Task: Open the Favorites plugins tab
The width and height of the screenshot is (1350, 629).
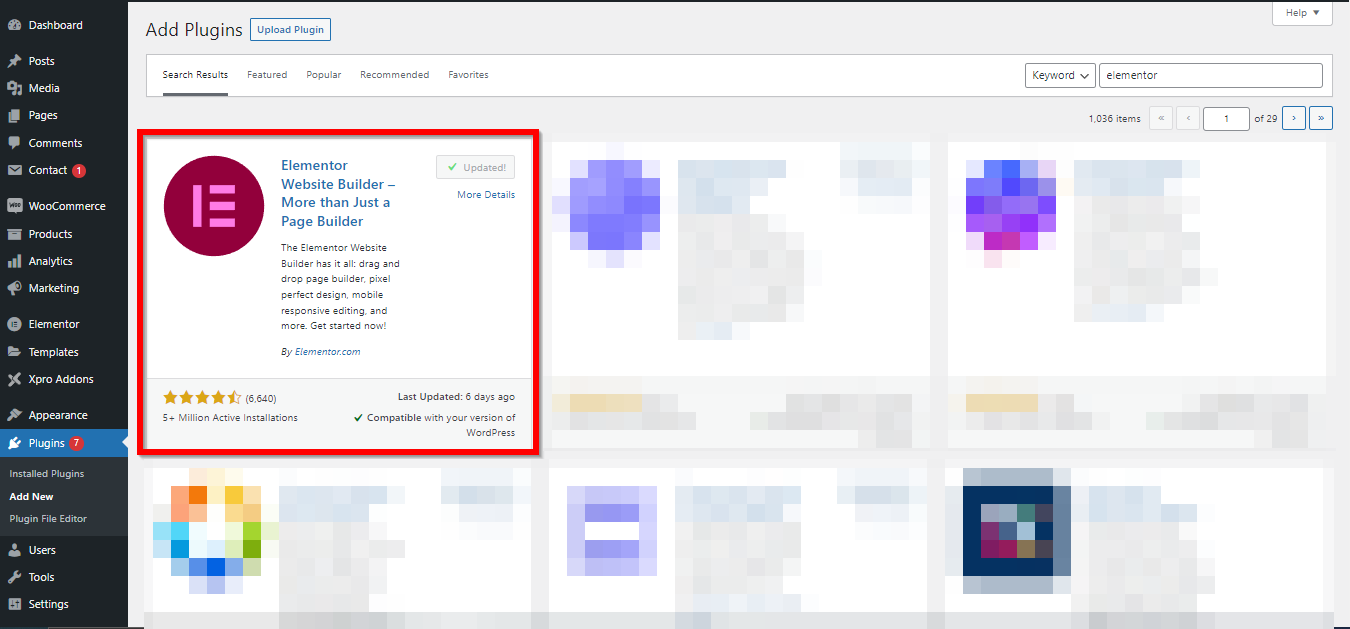Action: (468, 75)
